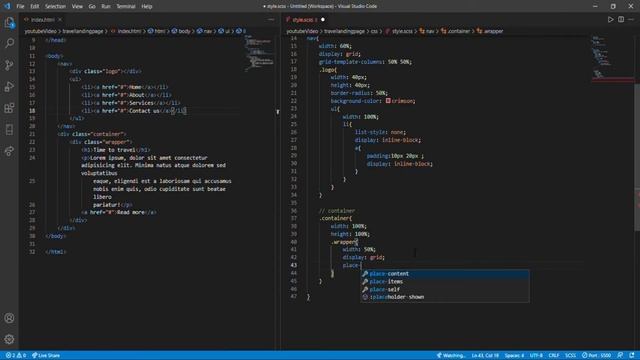Screen dimensions: 640x360
Task: Toggle the Watching Sass compiler status
Action: 451,356
